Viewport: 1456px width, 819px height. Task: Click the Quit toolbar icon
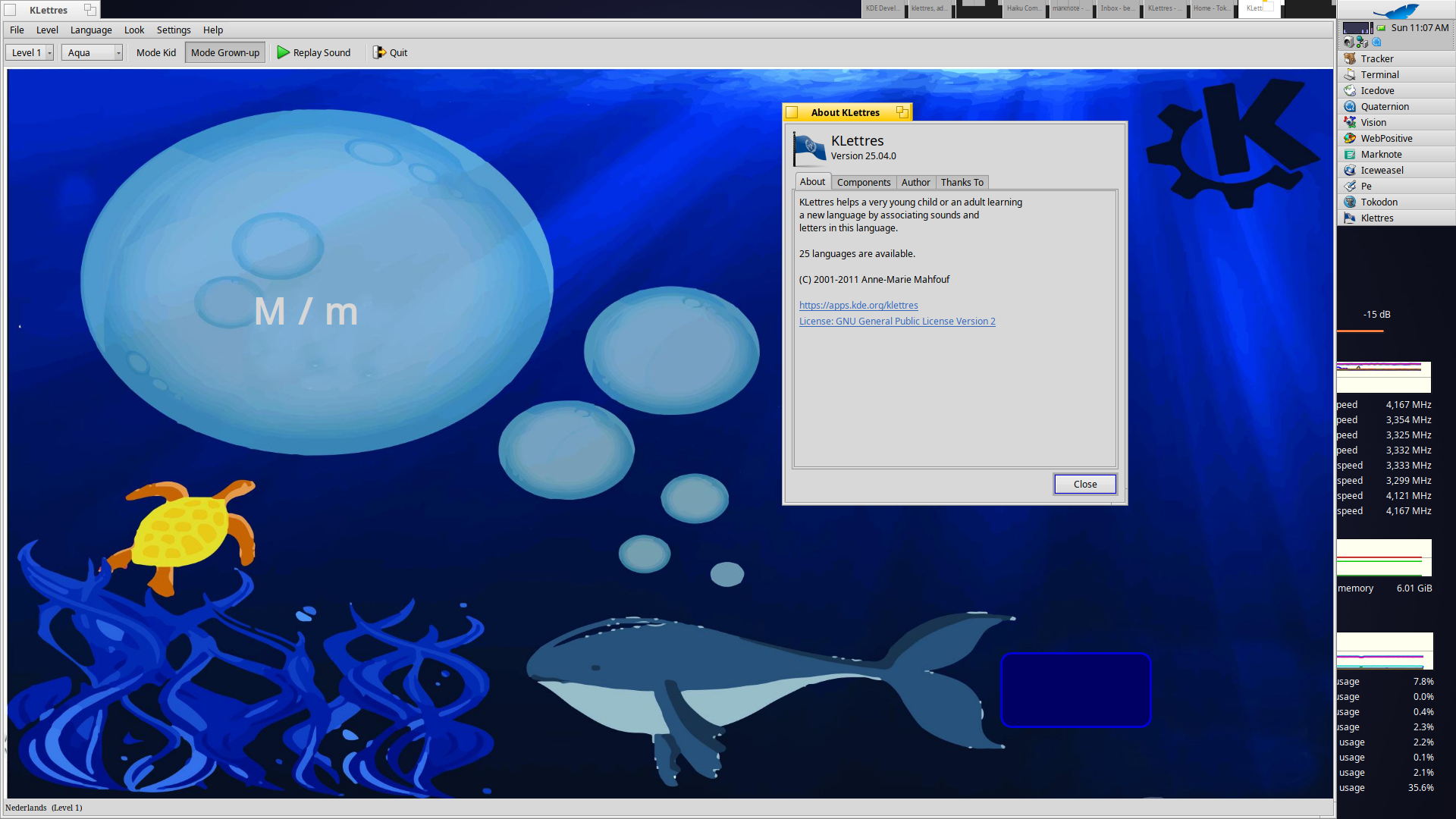[x=379, y=52]
